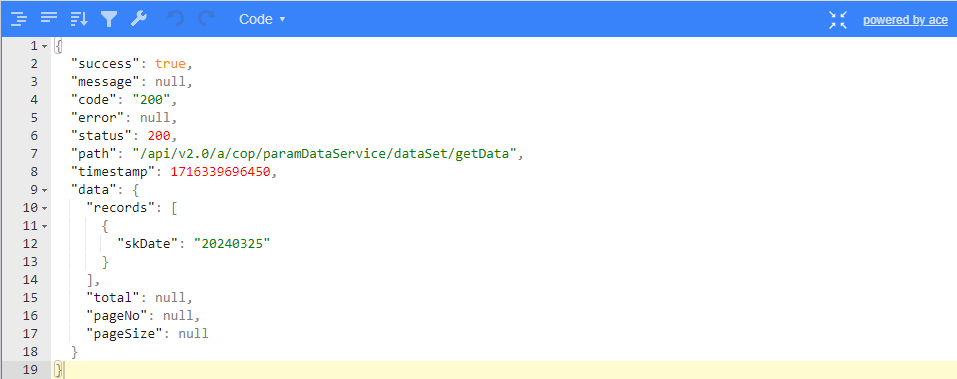The height and width of the screenshot is (379, 957).
Task: Open the Code mode dropdown
Action: (262, 19)
